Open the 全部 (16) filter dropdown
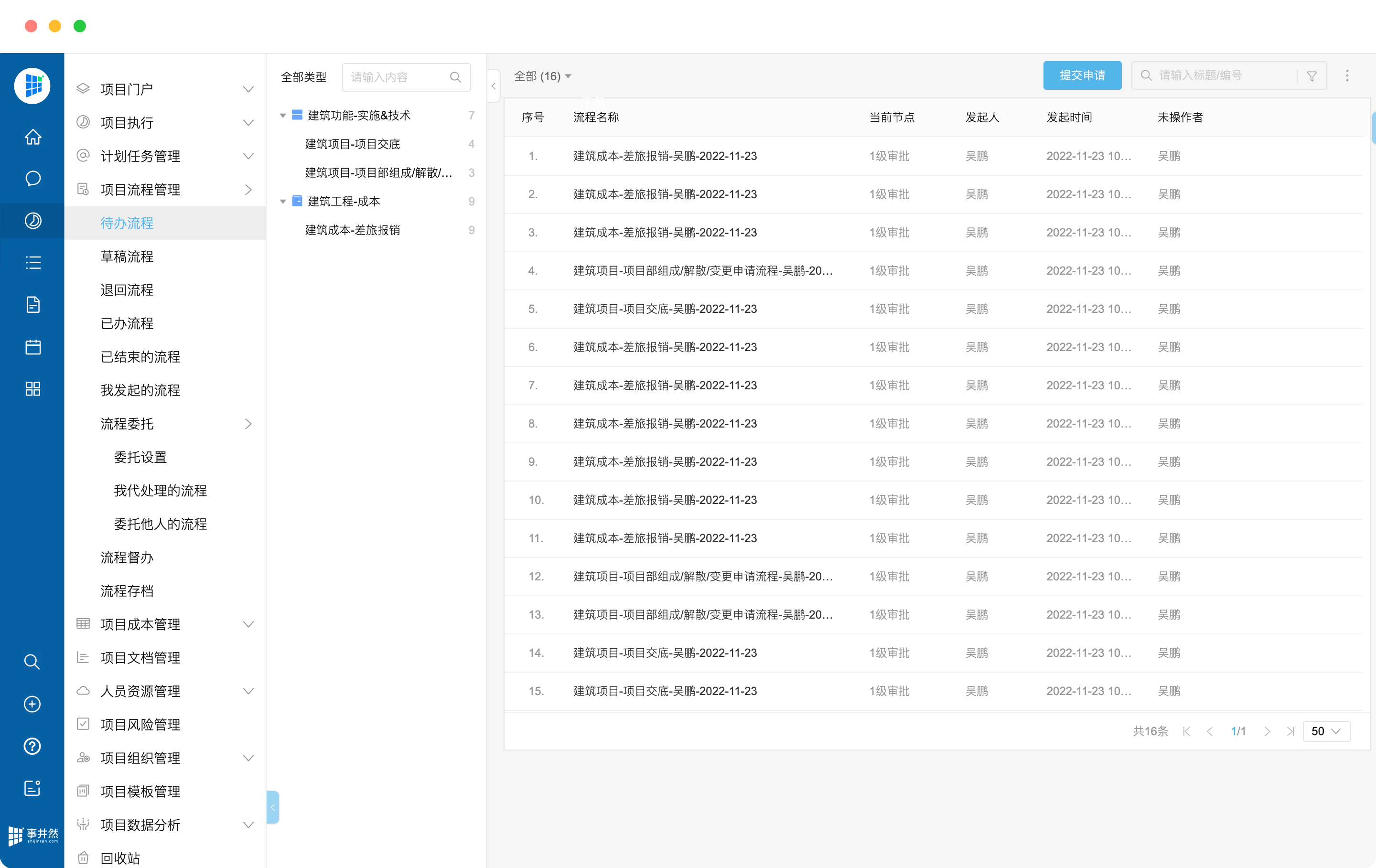This screenshot has height=868, width=1376. (542, 76)
